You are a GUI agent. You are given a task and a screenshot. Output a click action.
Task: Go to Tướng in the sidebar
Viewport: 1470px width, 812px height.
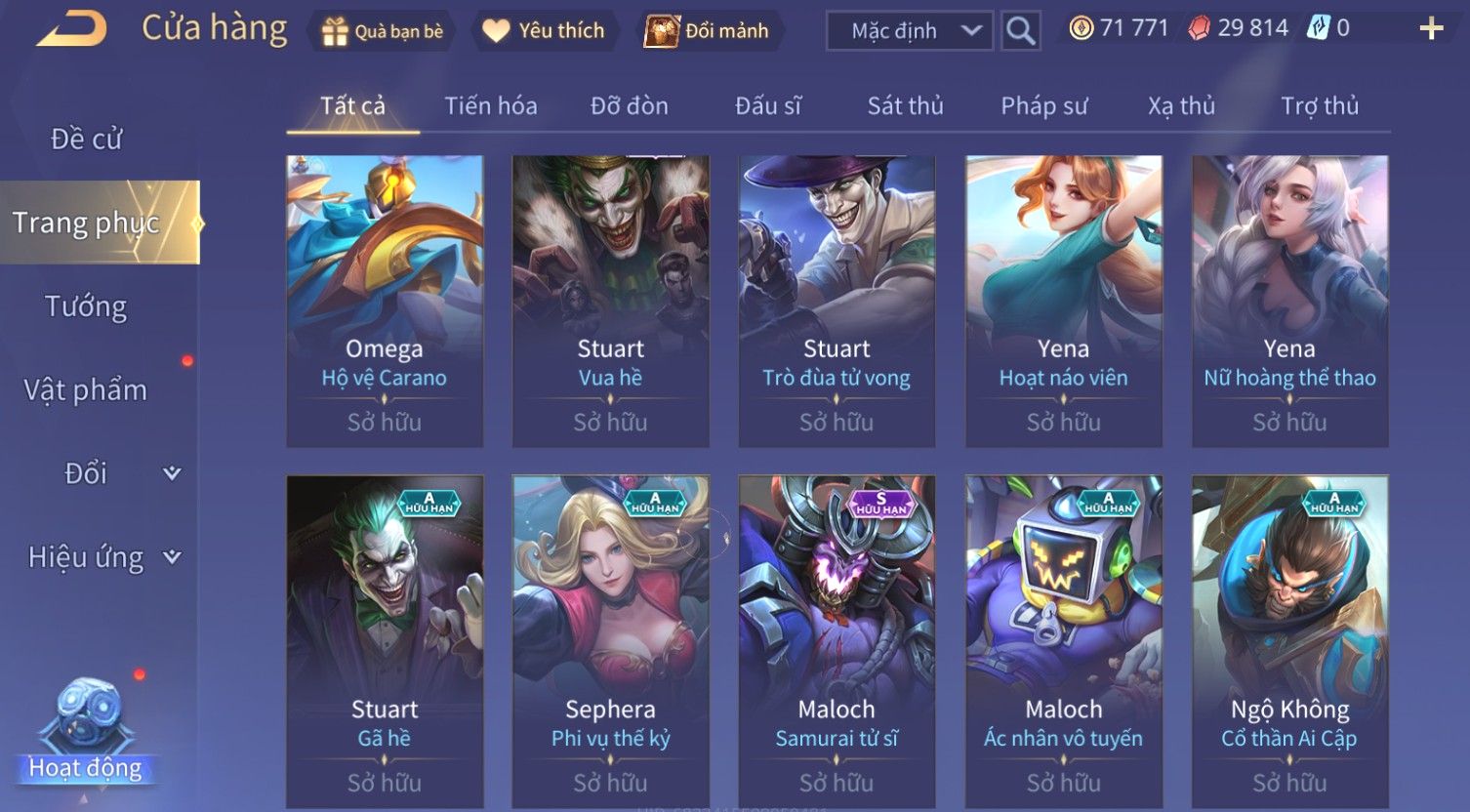[86, 306]
